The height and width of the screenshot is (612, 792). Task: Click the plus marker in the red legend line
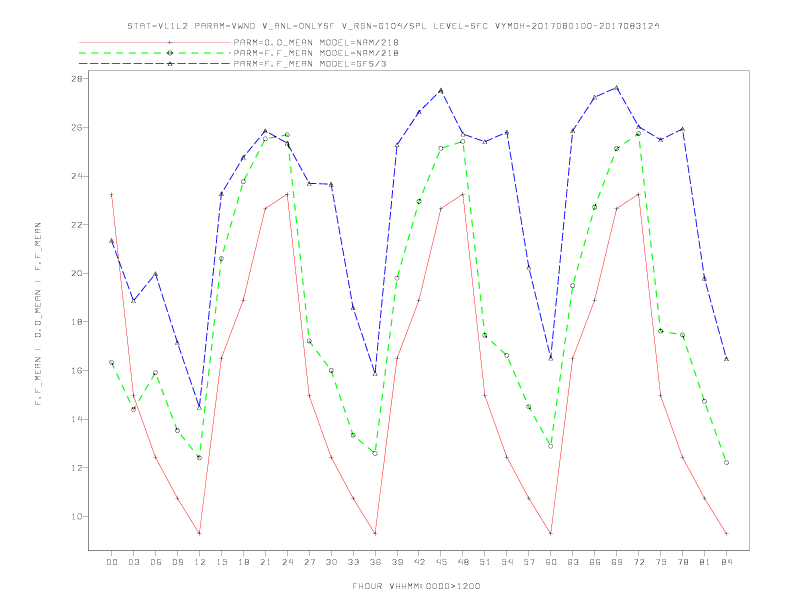point(170,42)
